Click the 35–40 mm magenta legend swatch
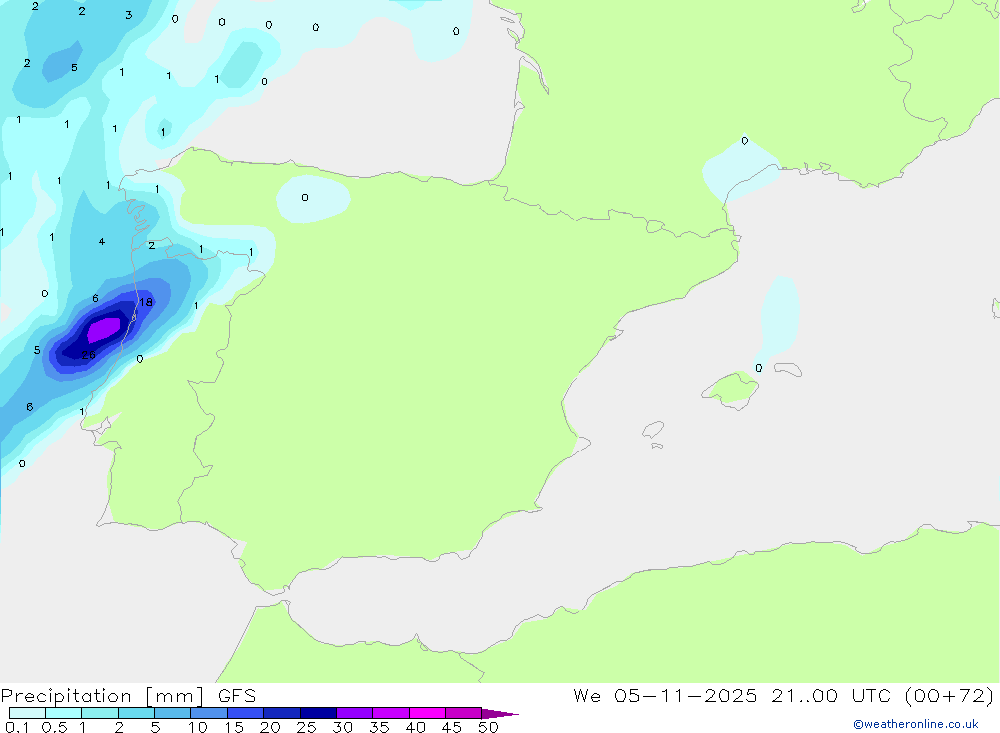 click(x=391, y=713)
